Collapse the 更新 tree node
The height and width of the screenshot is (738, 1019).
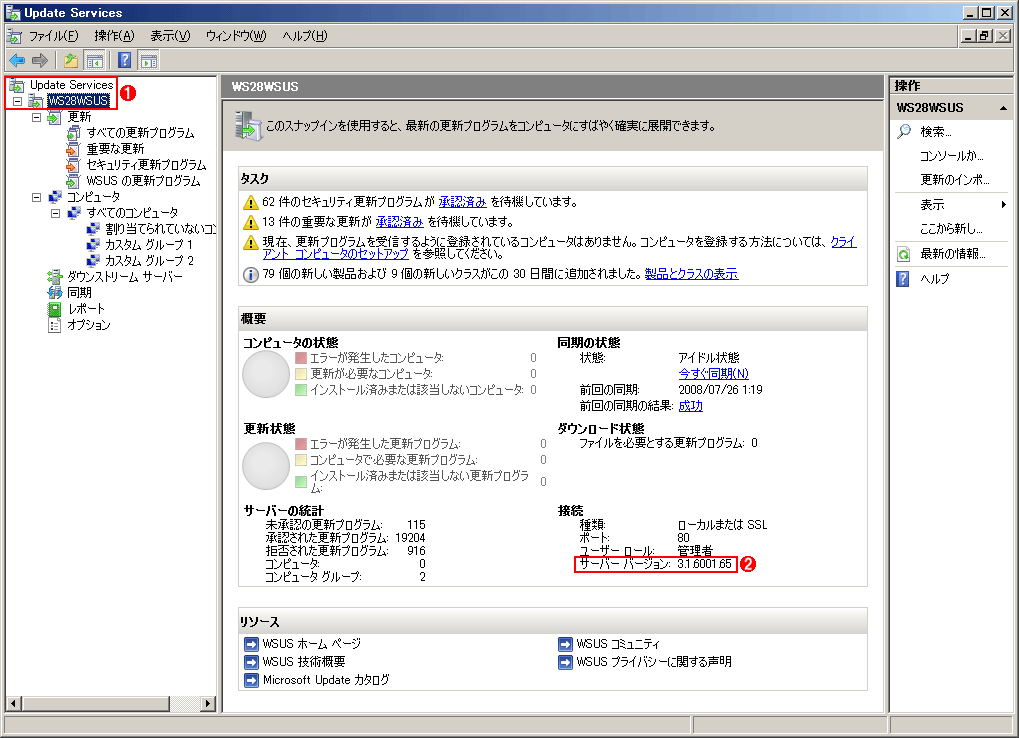(x=36, y=118)
